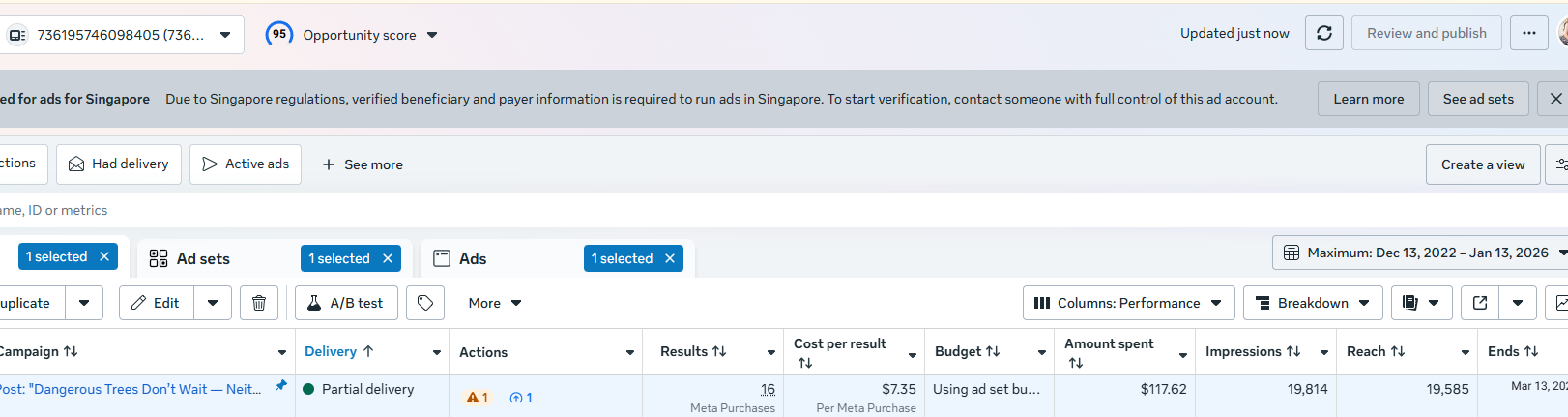Clear the Ad sets 1 selected filter
Screen dimensions: 1568x417
[388, 258]
